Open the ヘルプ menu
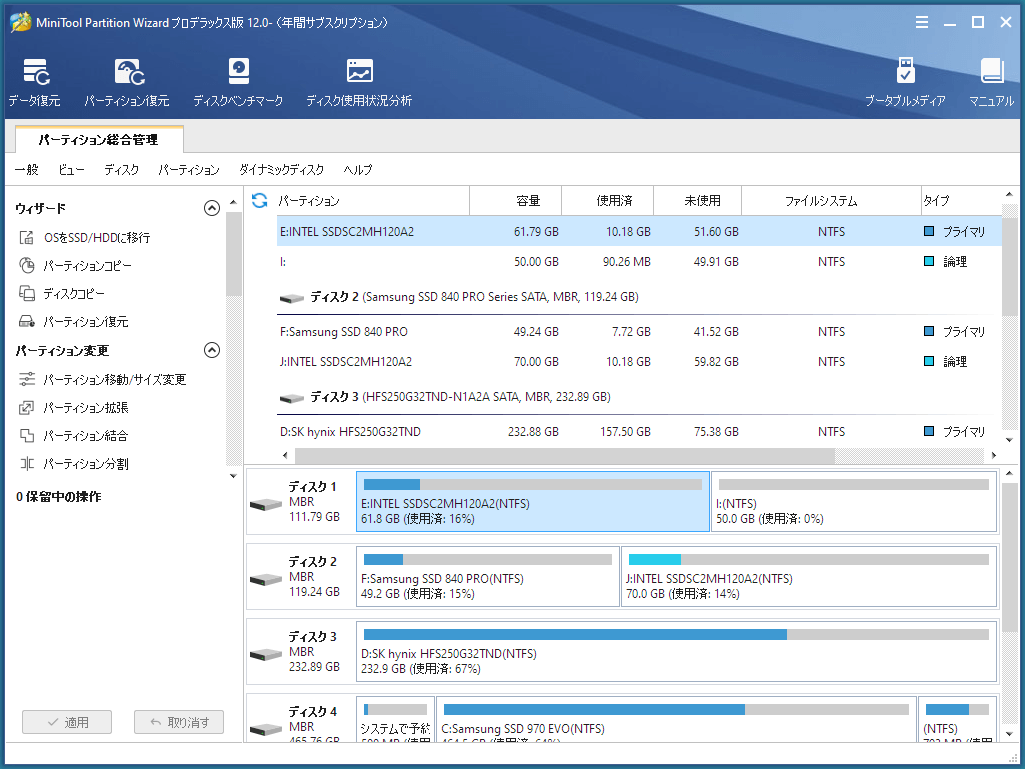This screenshot has width=1025, height=769. pyautogui.click(x=358, y=169)
